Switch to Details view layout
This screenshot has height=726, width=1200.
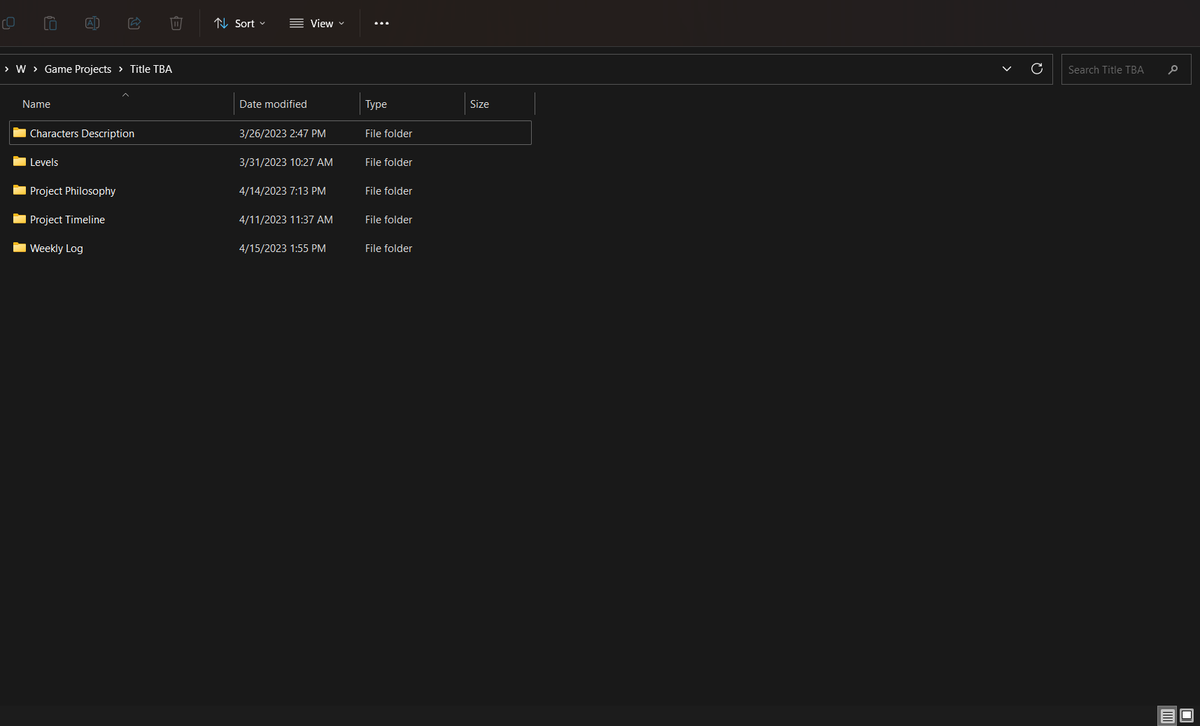(1167, 716)
